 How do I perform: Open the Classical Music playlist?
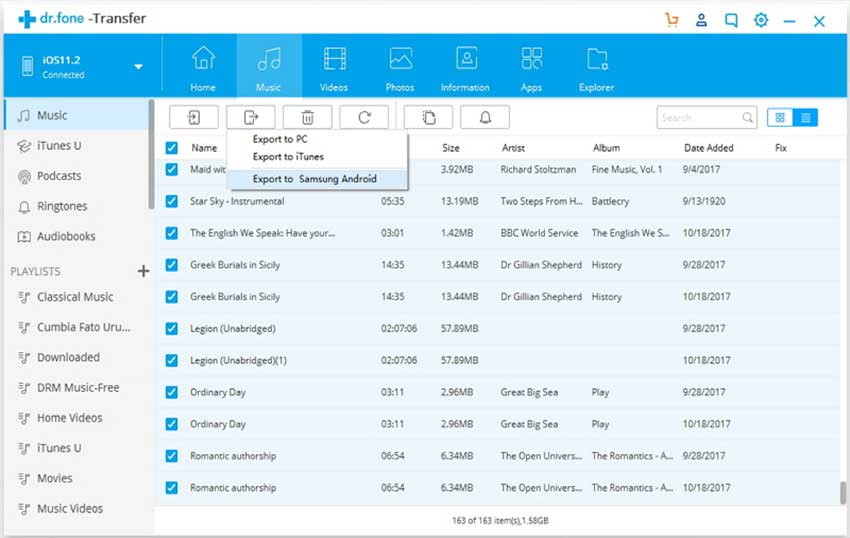76,297
